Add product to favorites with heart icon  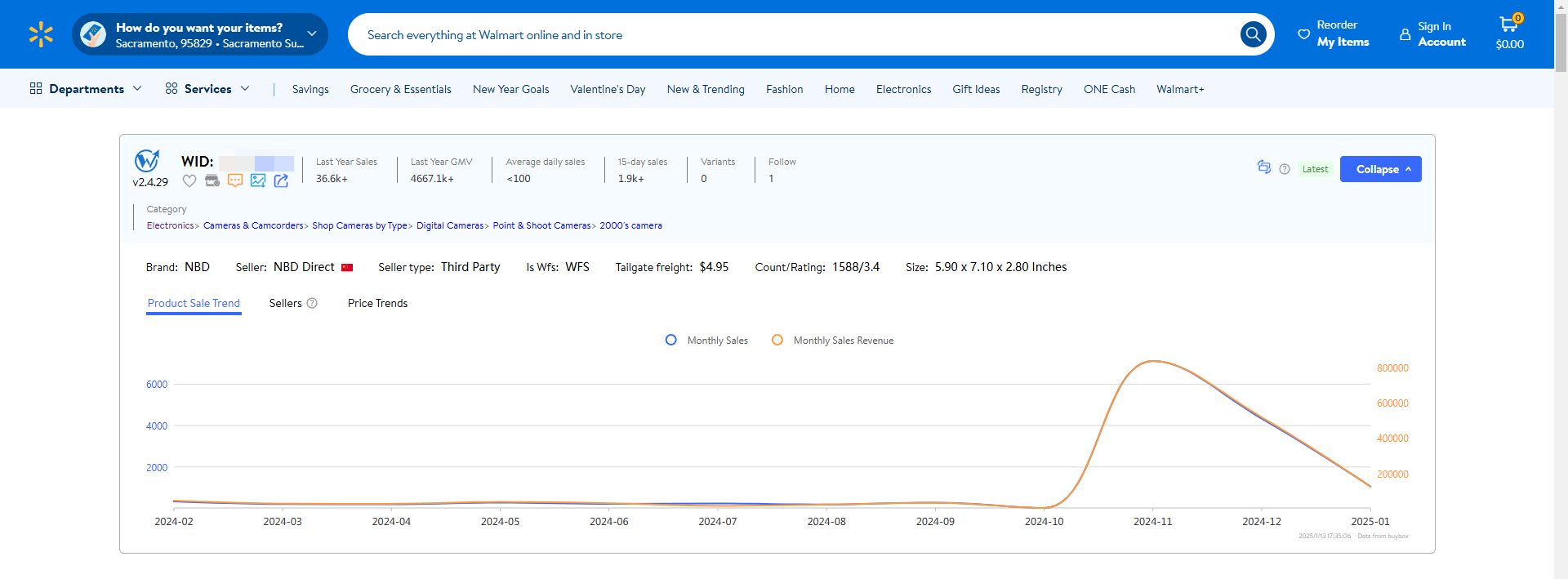click(x=189, y=180)
